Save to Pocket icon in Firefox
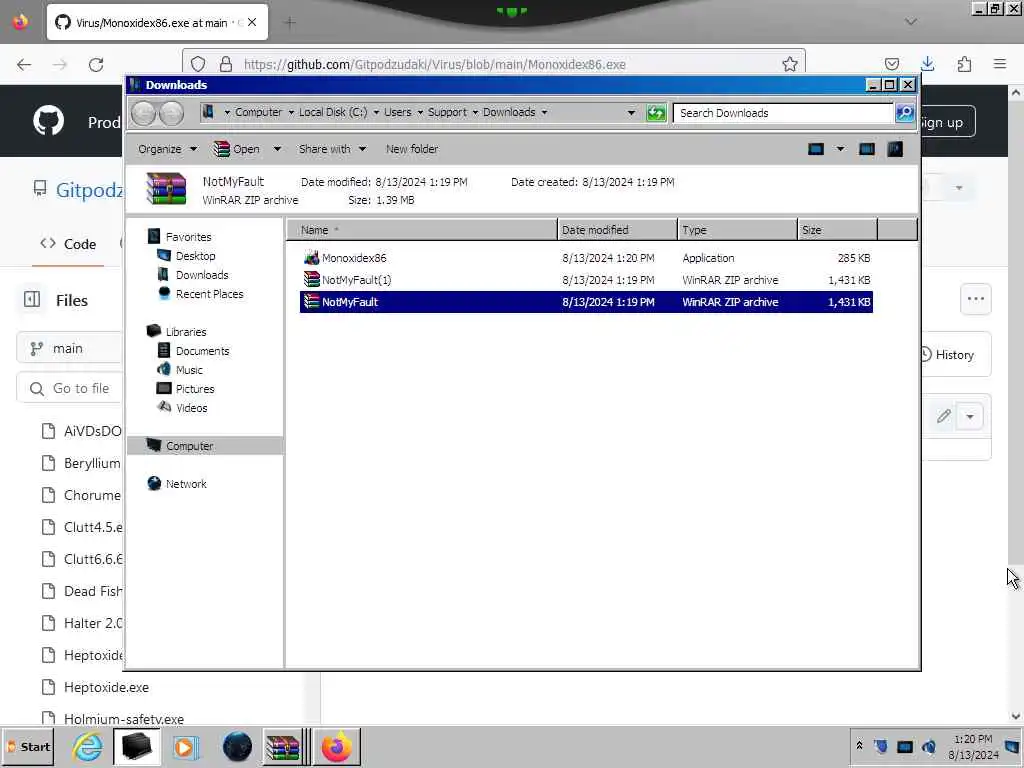This screenshot has height=768, width=1024. (x=891, y=64)
